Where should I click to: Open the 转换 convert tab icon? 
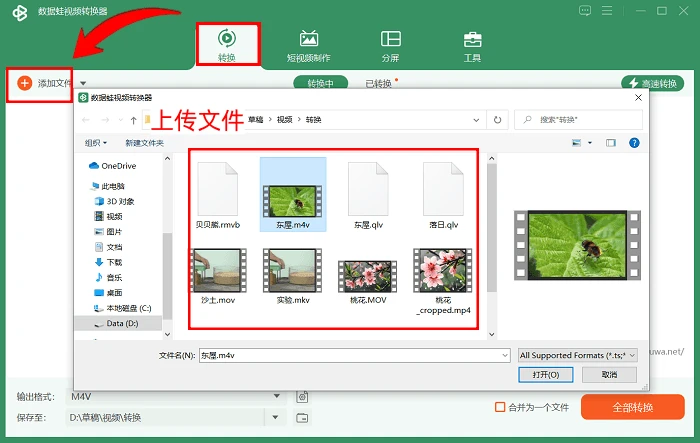tap(227, 38)
